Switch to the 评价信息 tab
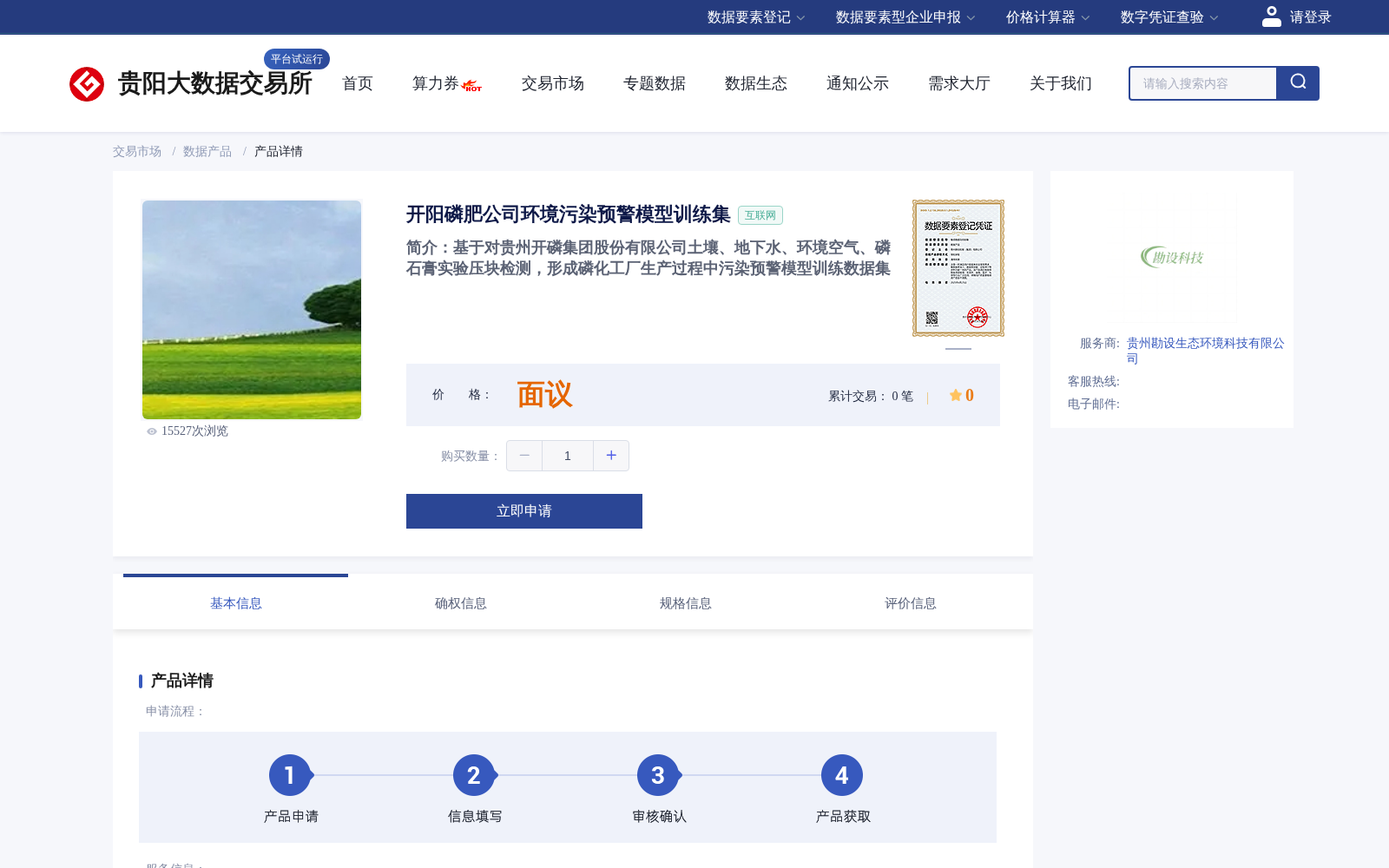This screenshot has height=868, width=1389. 911,603
